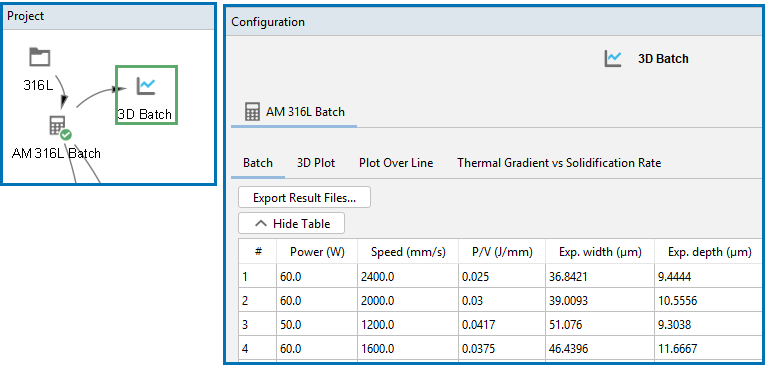Sort by Speed (mm/s) column header
This screenshot has width=765, height=365.
(x=408, y=252)
